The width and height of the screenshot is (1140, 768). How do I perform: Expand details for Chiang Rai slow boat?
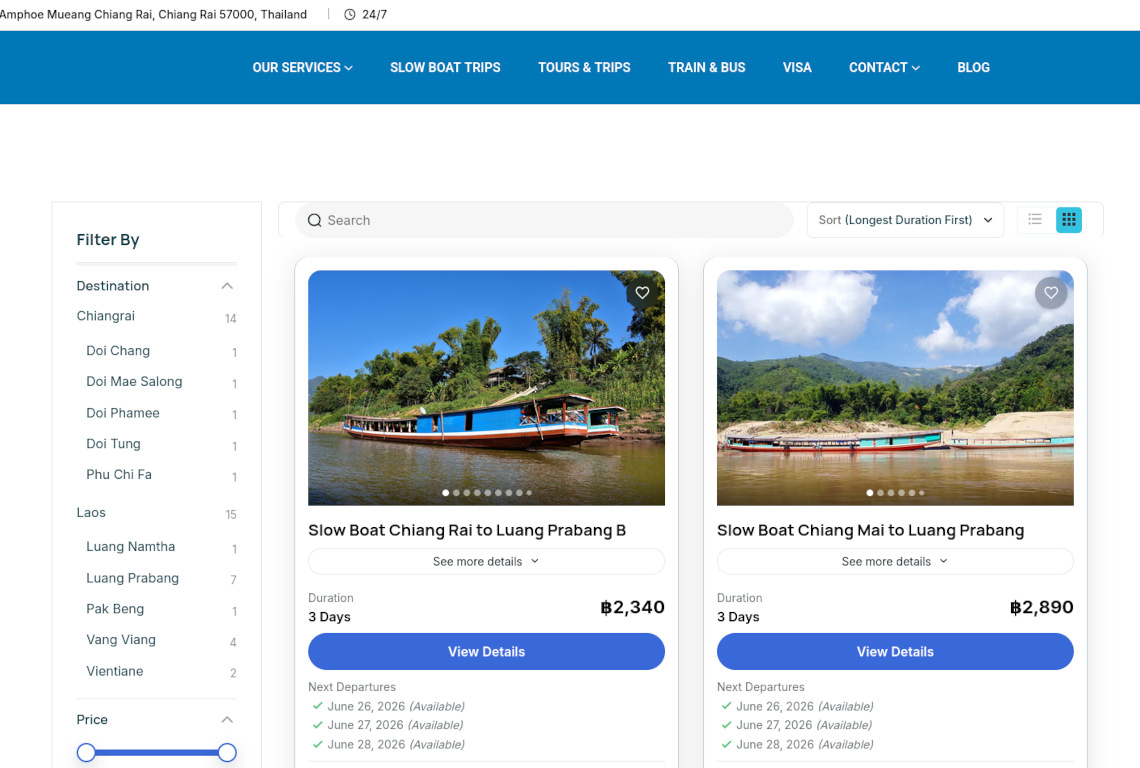coord(486,561)
